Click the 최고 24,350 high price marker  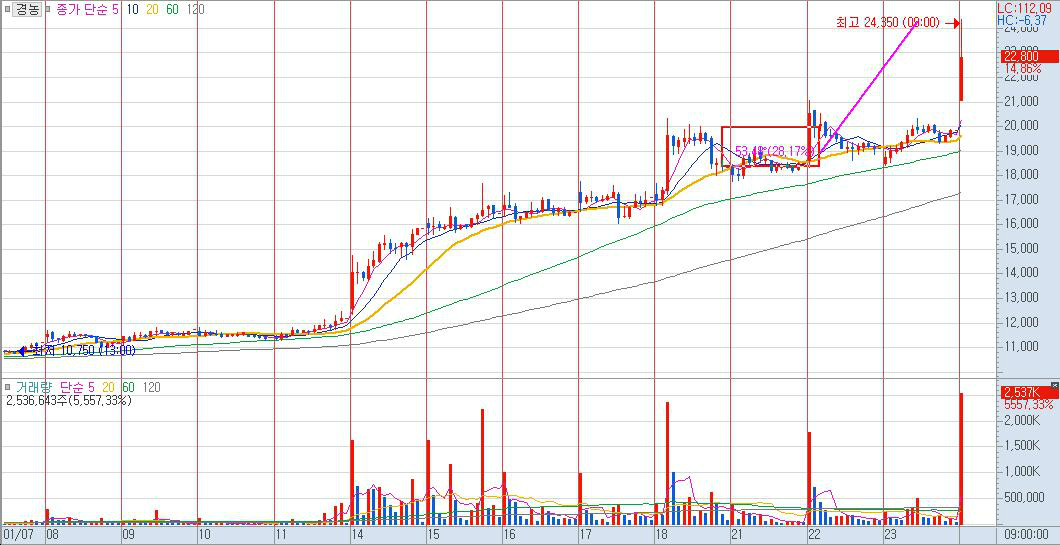pyautogui.click(x=886, y=22)
